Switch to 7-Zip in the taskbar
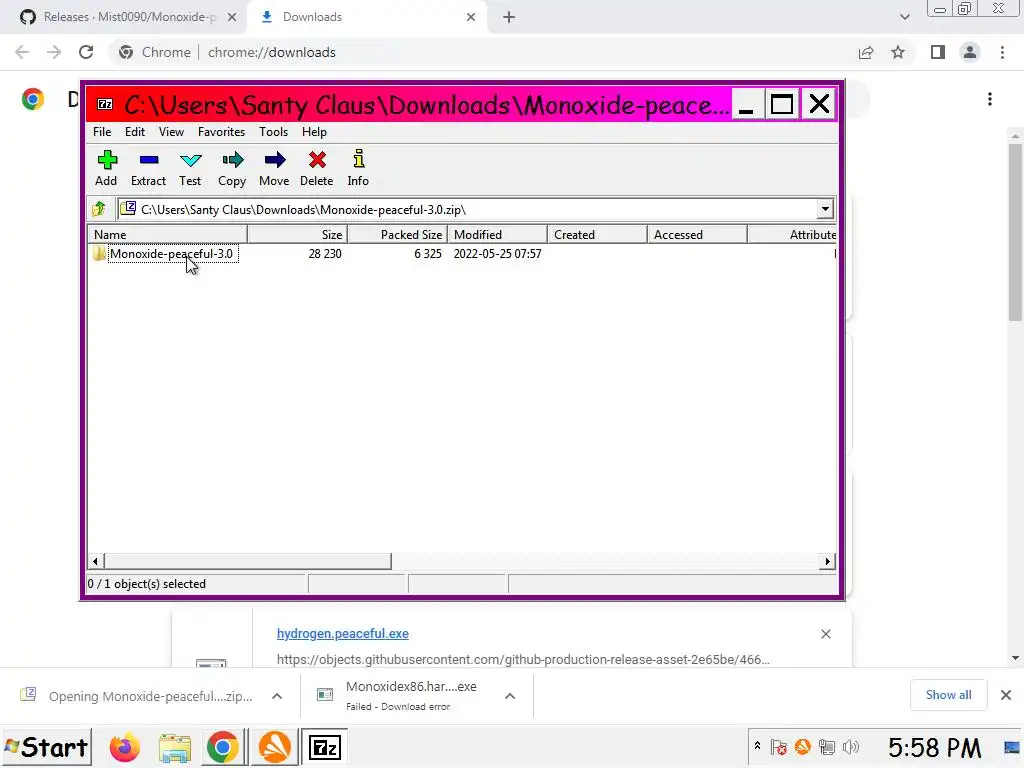 [x=325, y=747]
